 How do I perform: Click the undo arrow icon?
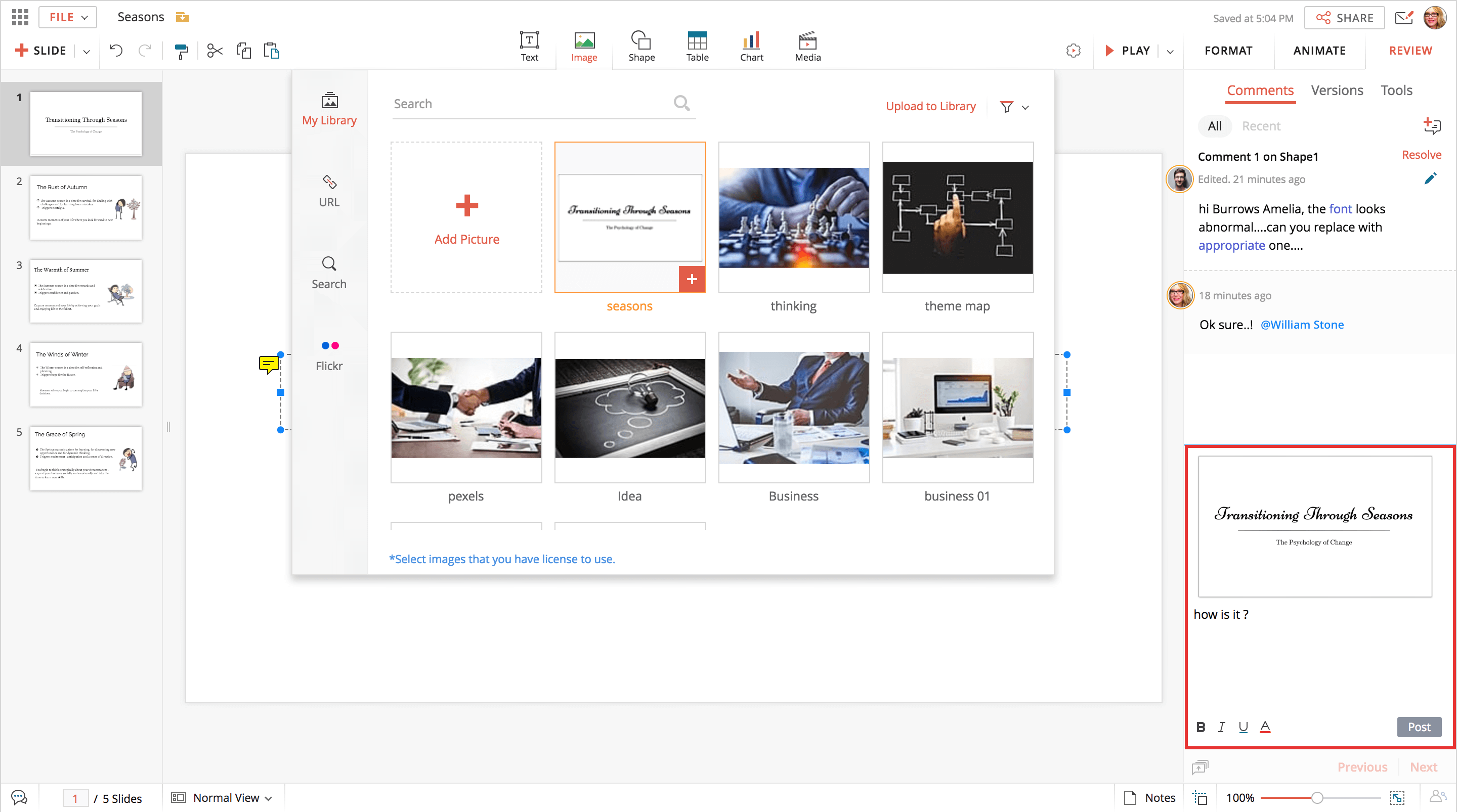pos(116,51)
